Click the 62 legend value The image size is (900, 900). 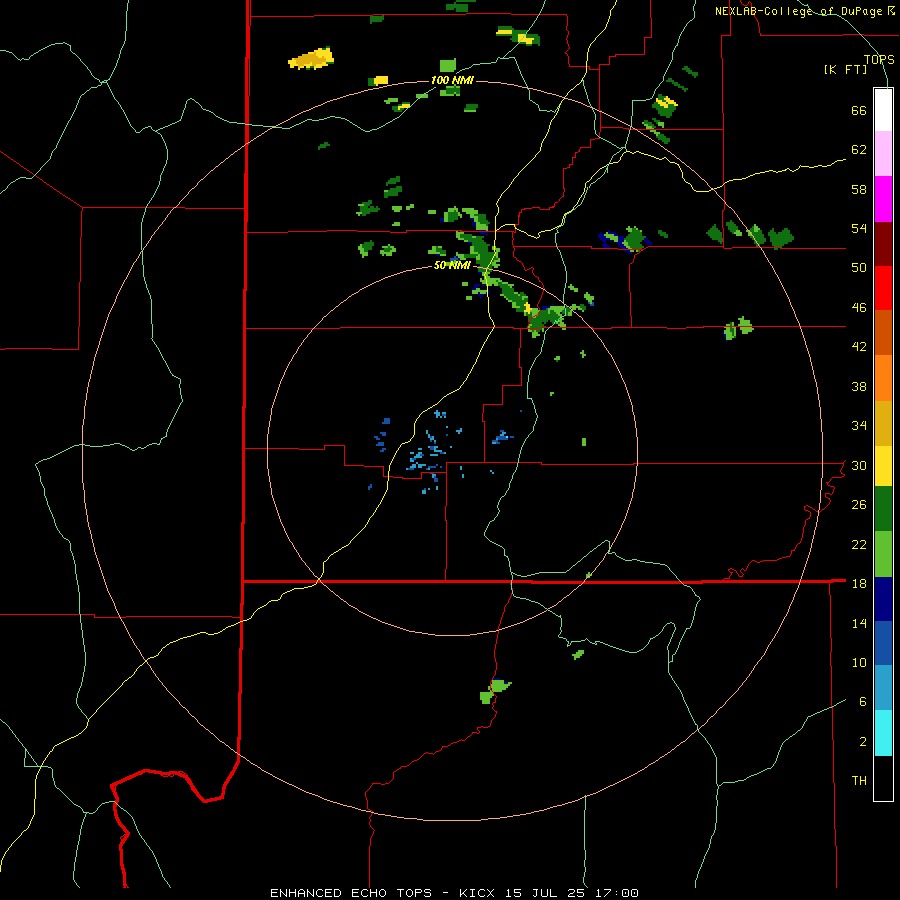click(859, 150)
